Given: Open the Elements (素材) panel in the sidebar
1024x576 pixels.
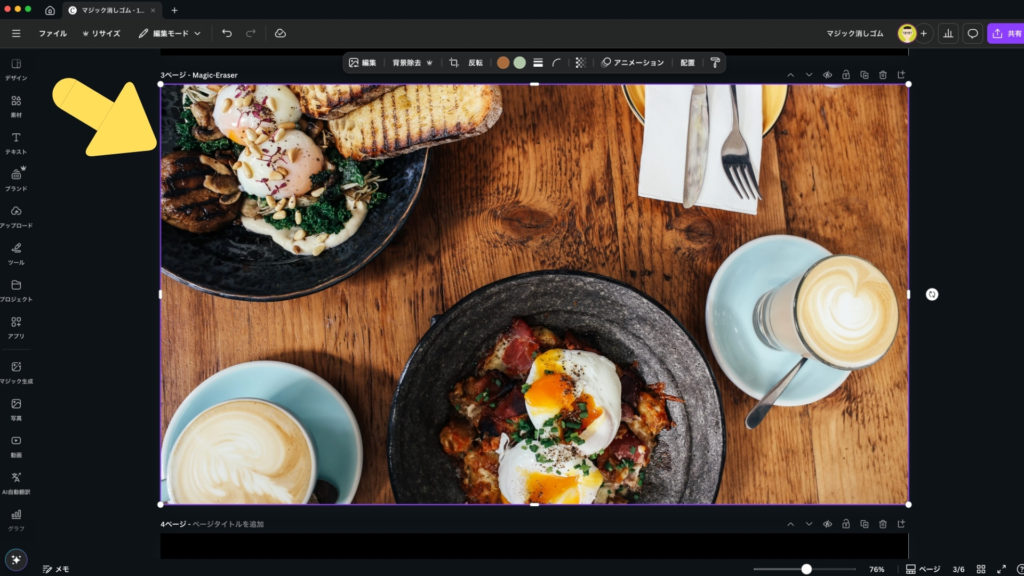Looking at the screenshot, I should [16, 106].
